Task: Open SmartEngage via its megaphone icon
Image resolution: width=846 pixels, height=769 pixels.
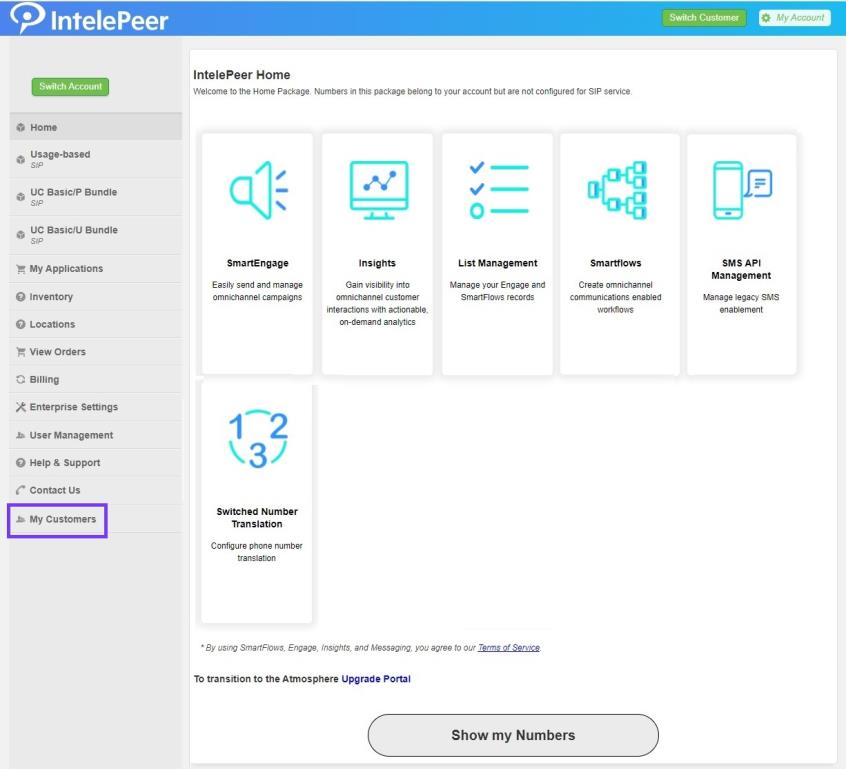Action: [258, 190]
